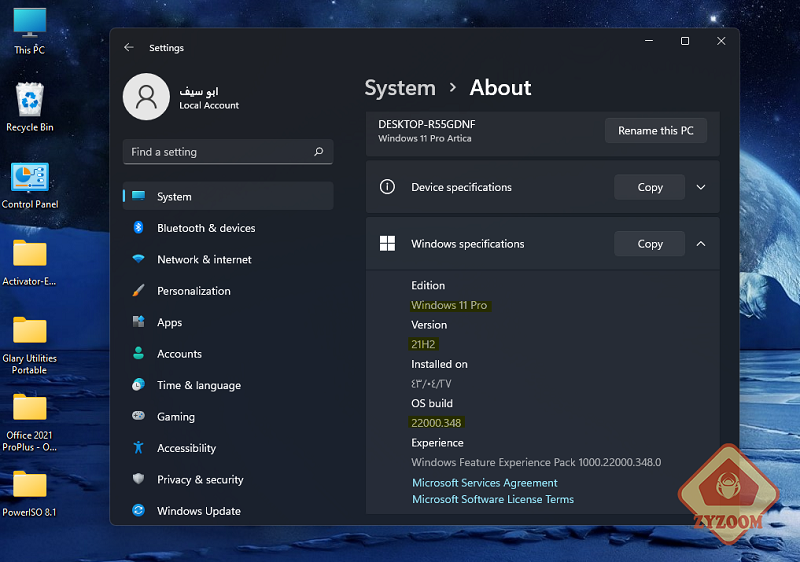This screenshot has height=562, width=800.
Task: Click Rename this PC button
Action: coord(656,131)
